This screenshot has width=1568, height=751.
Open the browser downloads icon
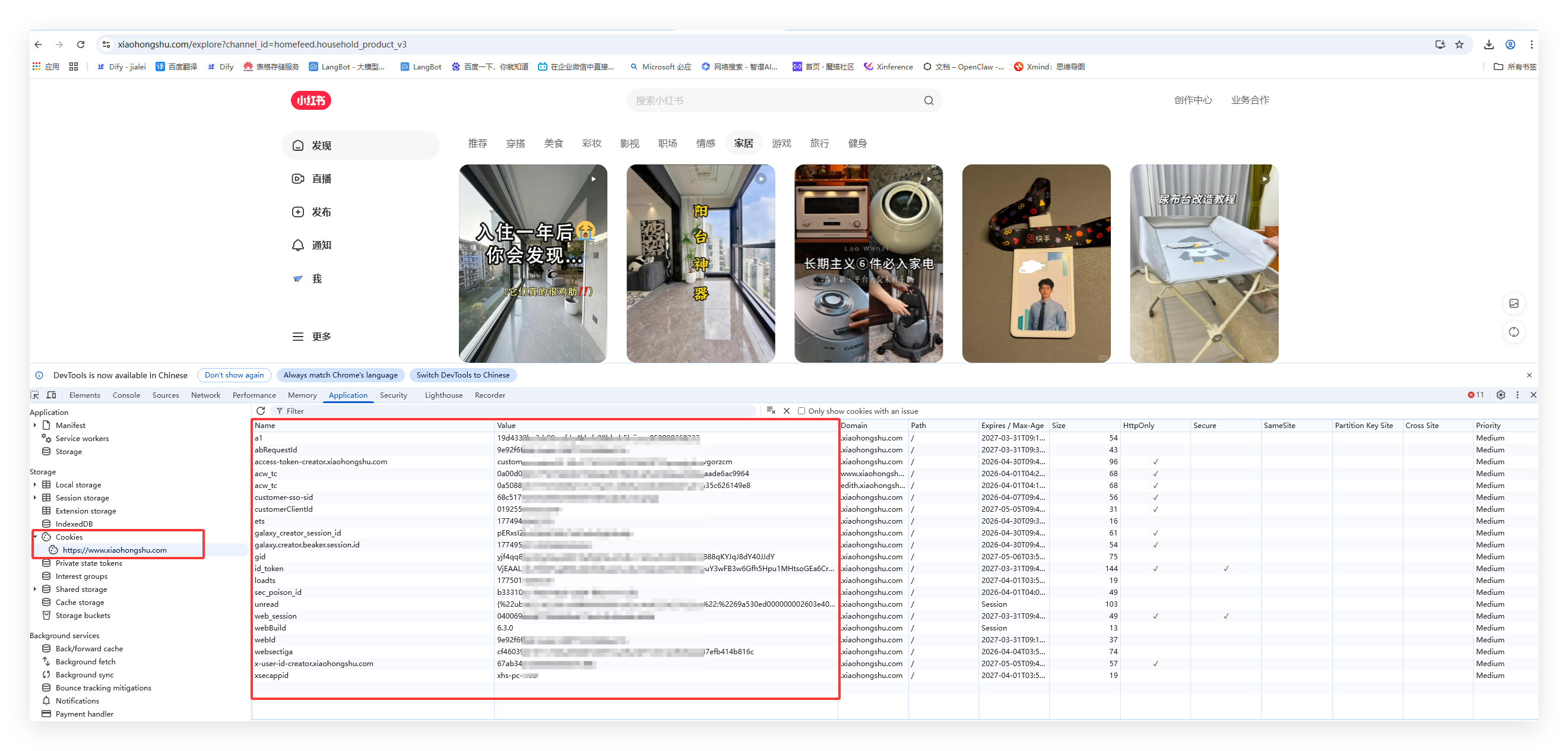[1488, 45]
